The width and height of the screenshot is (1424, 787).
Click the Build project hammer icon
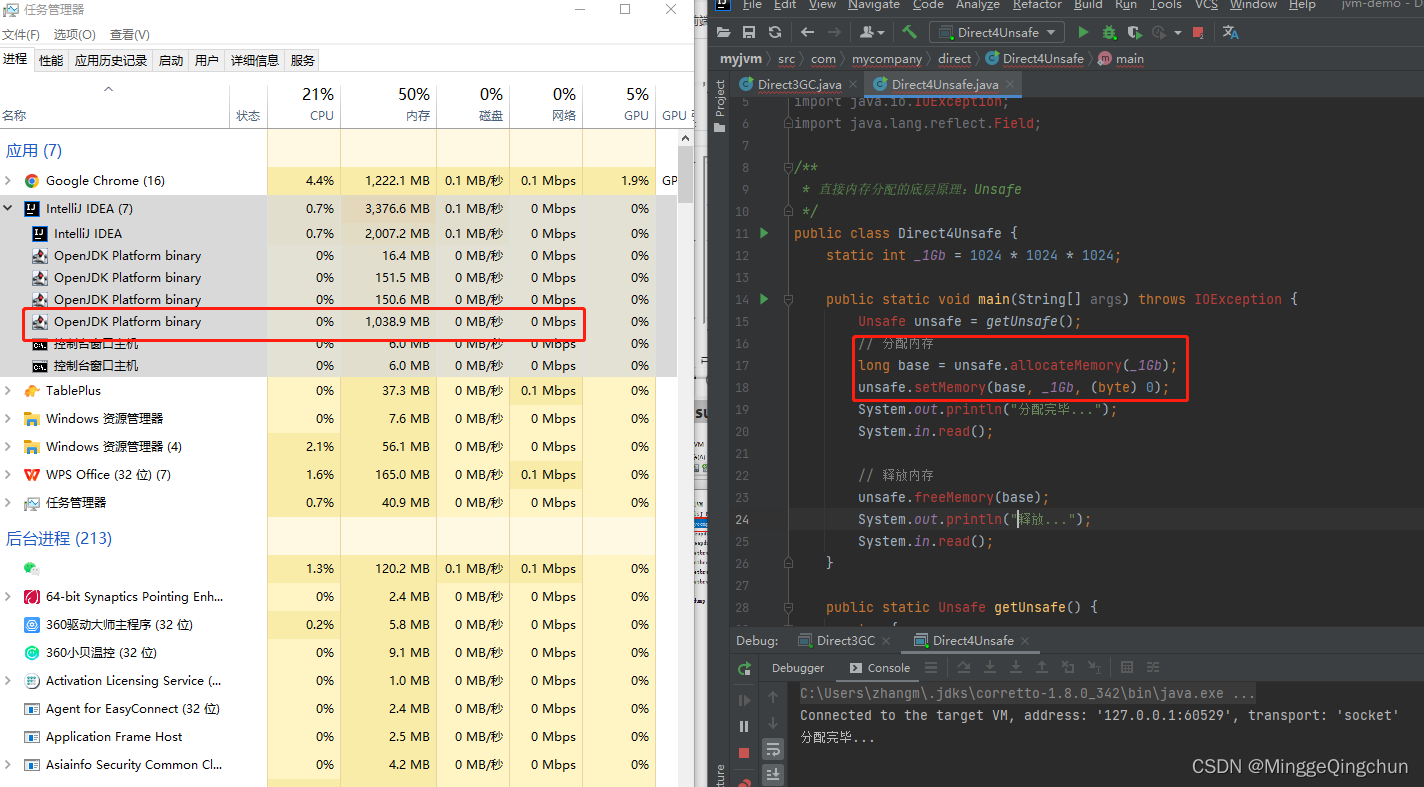point(909,33)
